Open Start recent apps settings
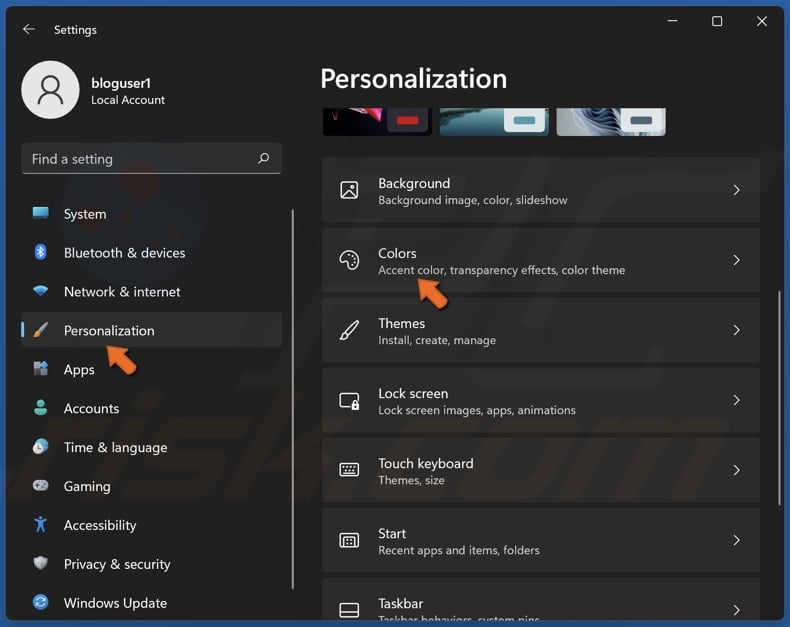 [x=541, y=540]
